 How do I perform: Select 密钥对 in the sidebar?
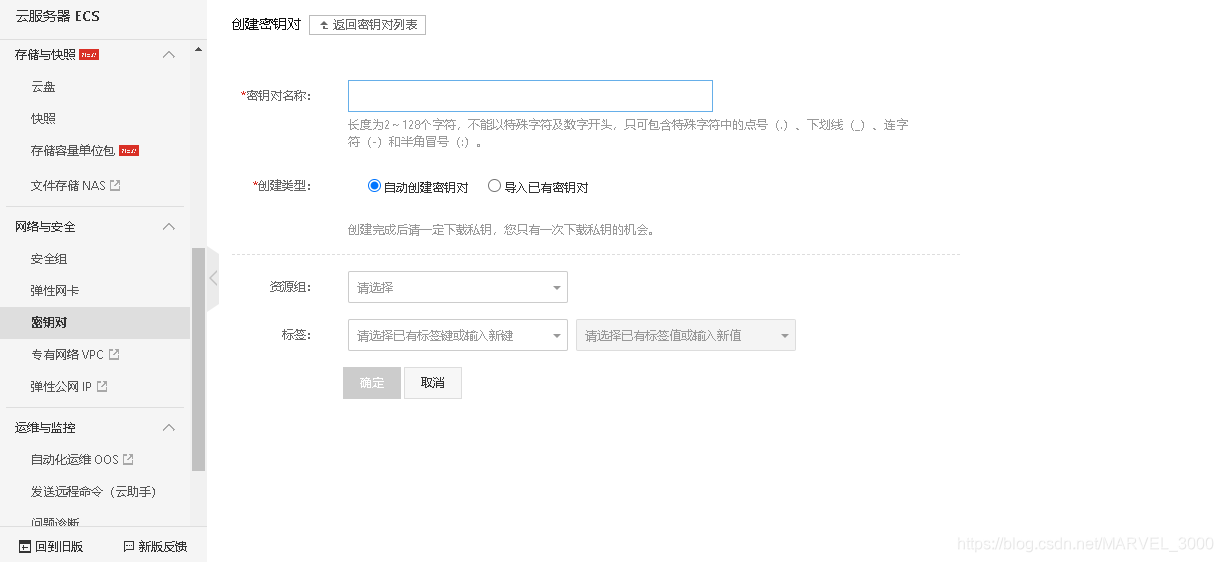pyautogui.click(x=95, y=323)
